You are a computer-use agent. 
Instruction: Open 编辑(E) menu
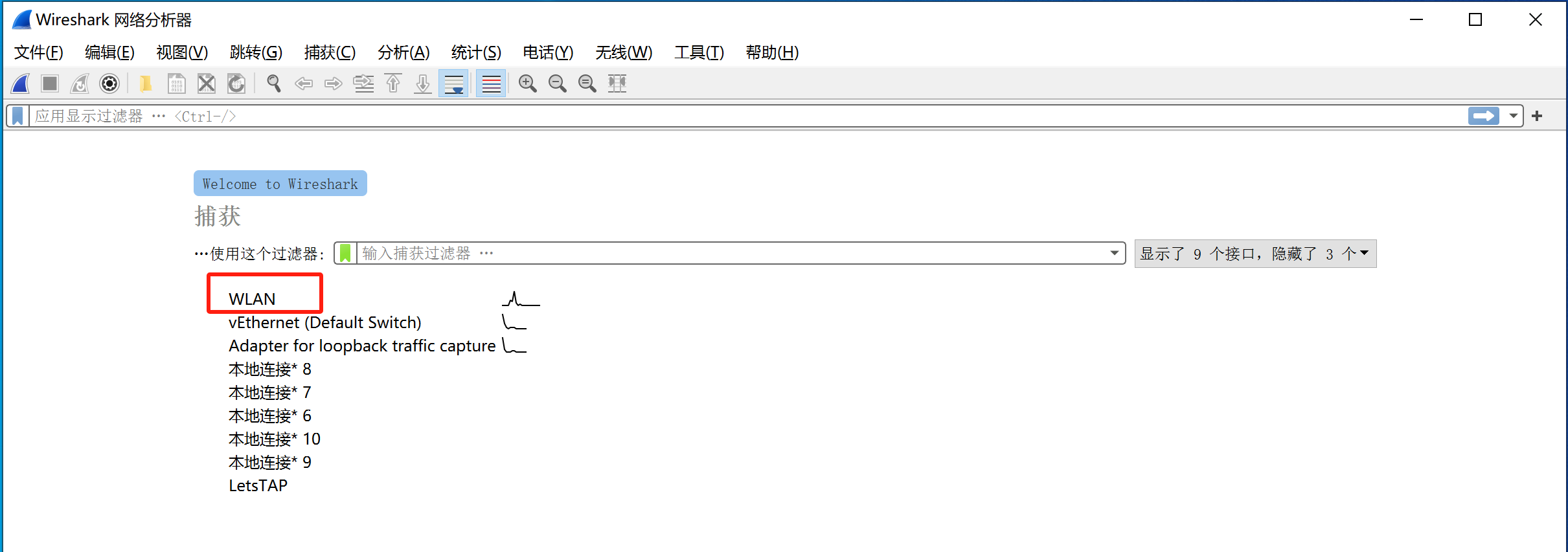pos(110,52)
